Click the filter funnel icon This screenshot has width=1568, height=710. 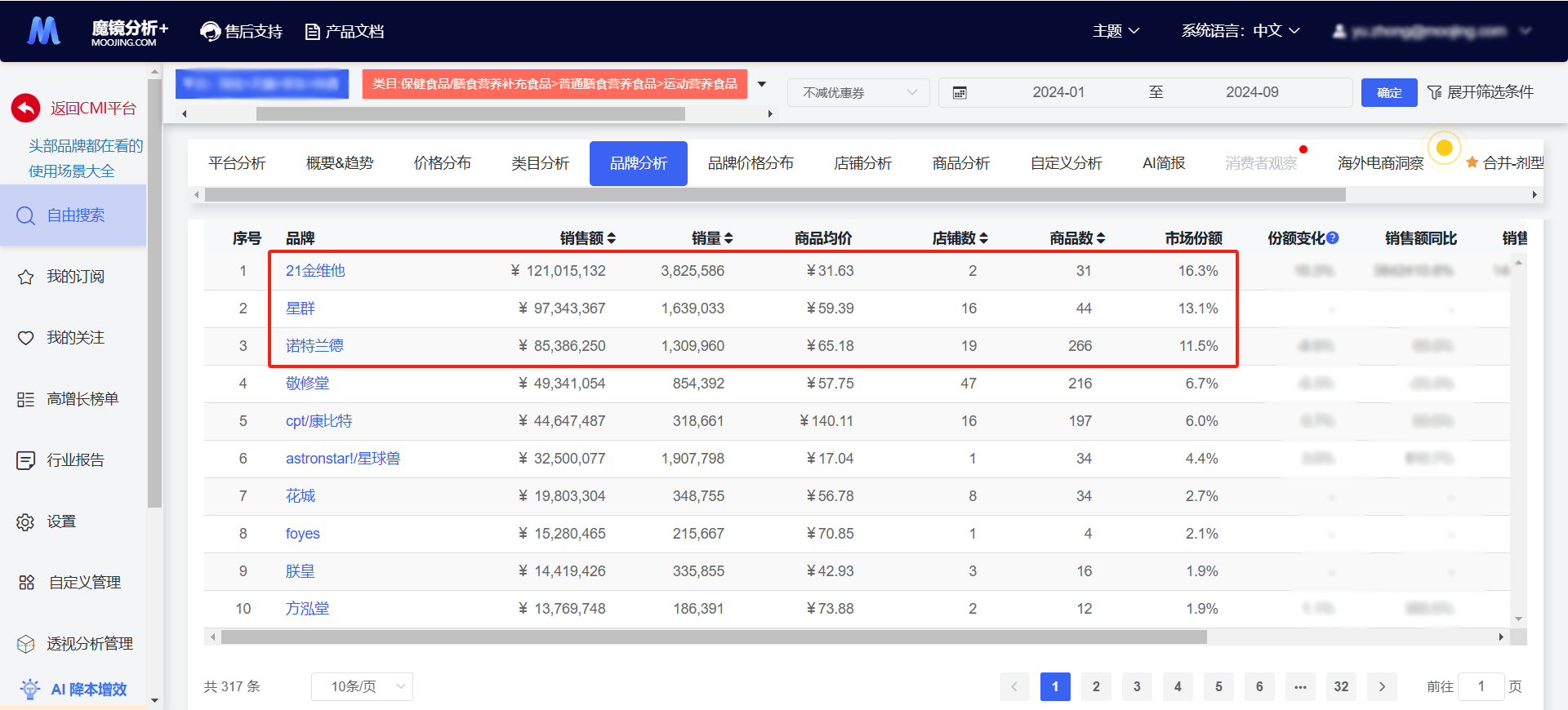[1434, 92]
